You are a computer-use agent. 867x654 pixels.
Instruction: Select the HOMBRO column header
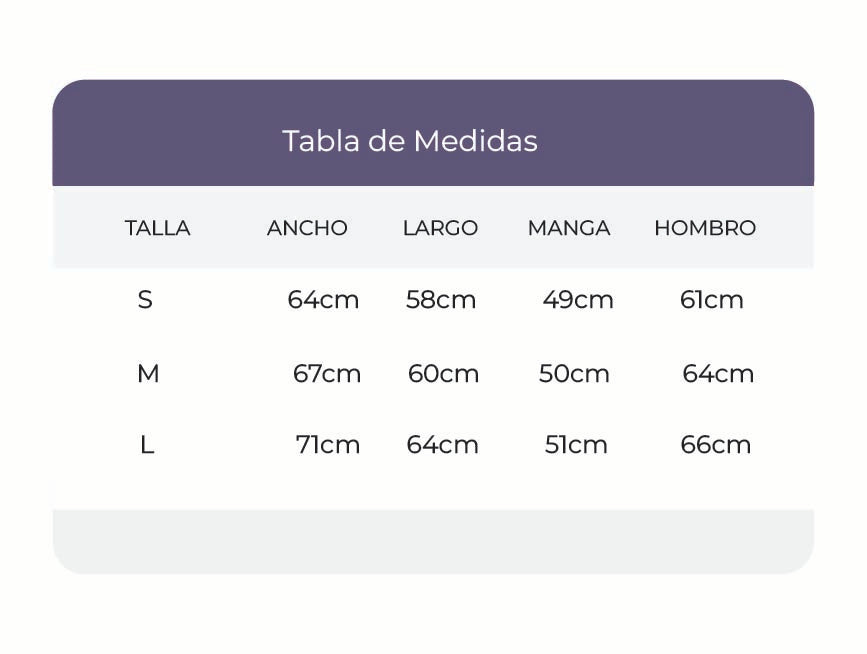pyautogui.click(x=705, y=228)
